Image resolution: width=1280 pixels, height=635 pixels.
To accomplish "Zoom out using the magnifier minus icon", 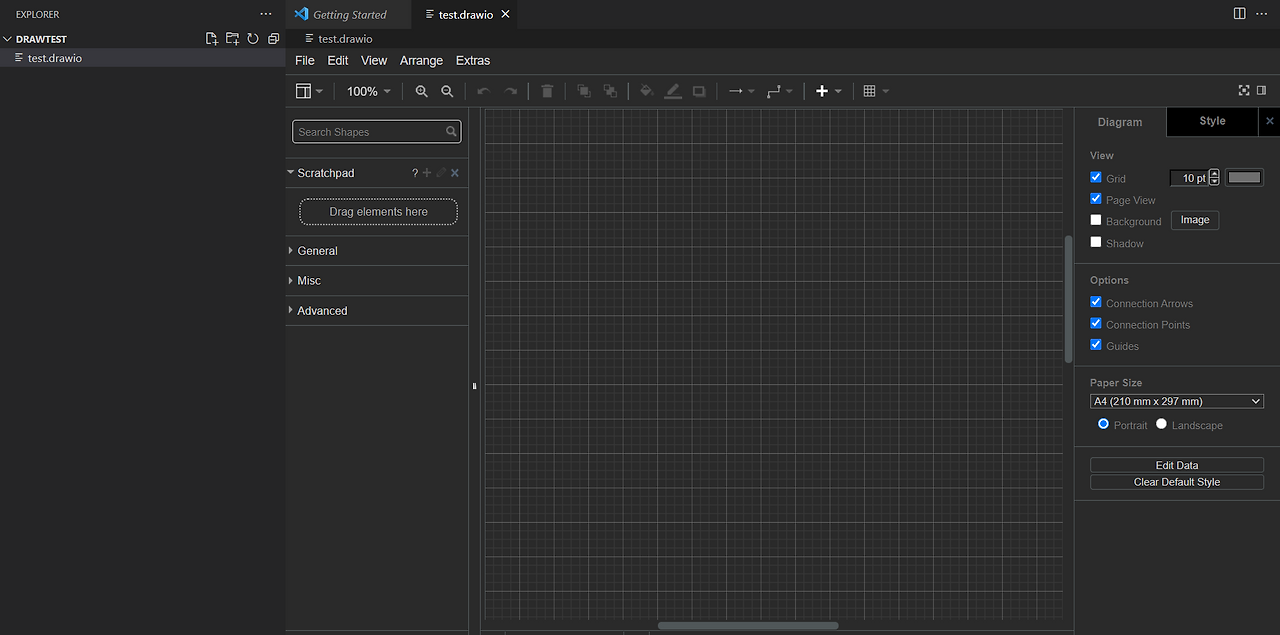I will (447, 91).
